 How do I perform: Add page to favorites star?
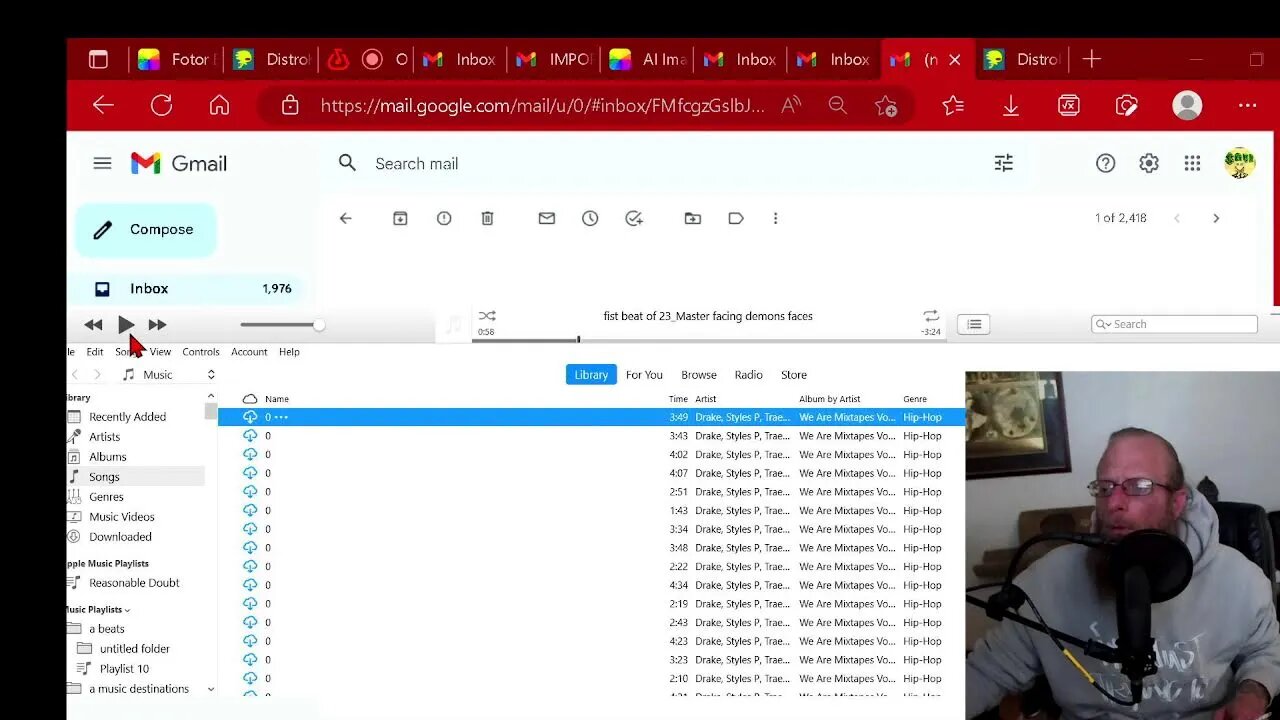point(886,105)
